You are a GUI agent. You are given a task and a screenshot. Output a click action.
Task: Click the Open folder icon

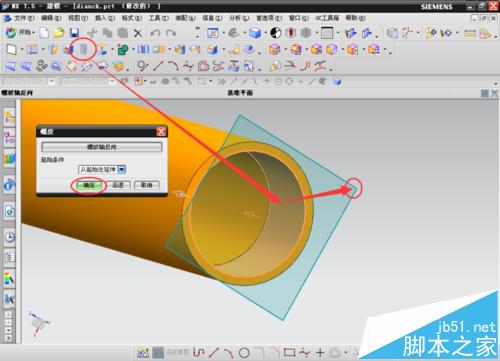pos(59,33)
